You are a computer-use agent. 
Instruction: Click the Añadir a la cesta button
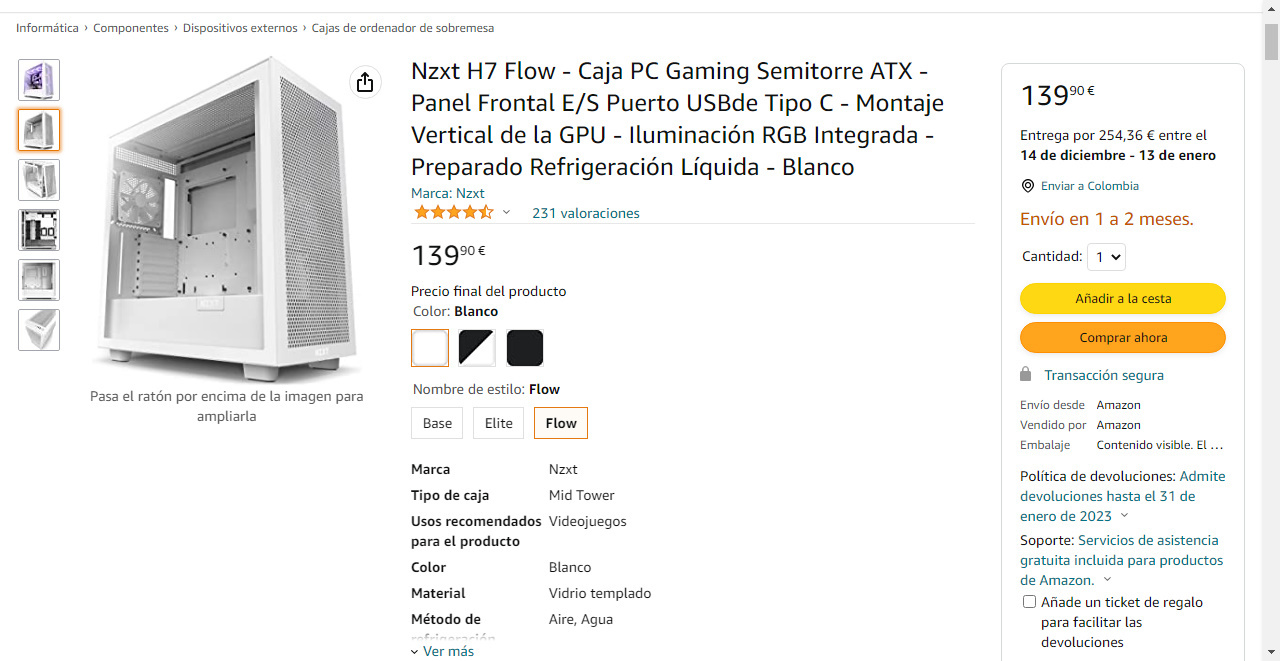coord(1122,298)
